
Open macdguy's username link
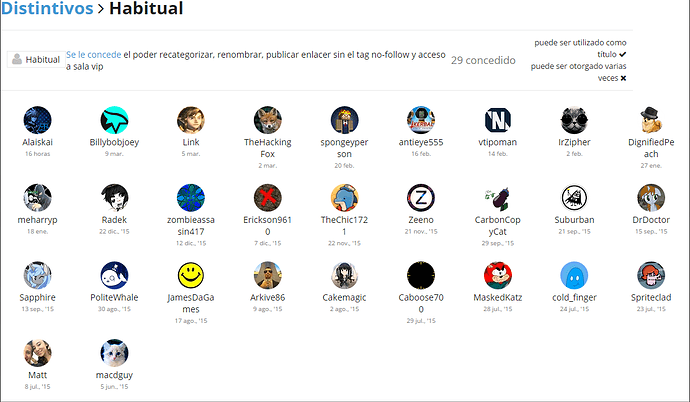(114, 375)
